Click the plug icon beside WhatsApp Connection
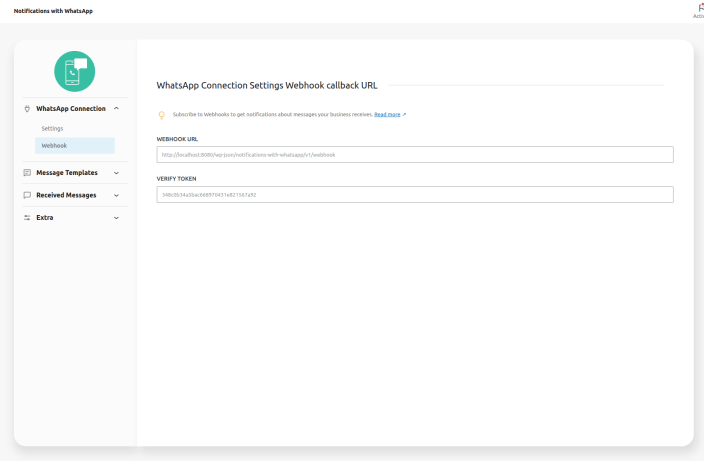The height and width of the screenshot is (461, 704). point(27,108)
